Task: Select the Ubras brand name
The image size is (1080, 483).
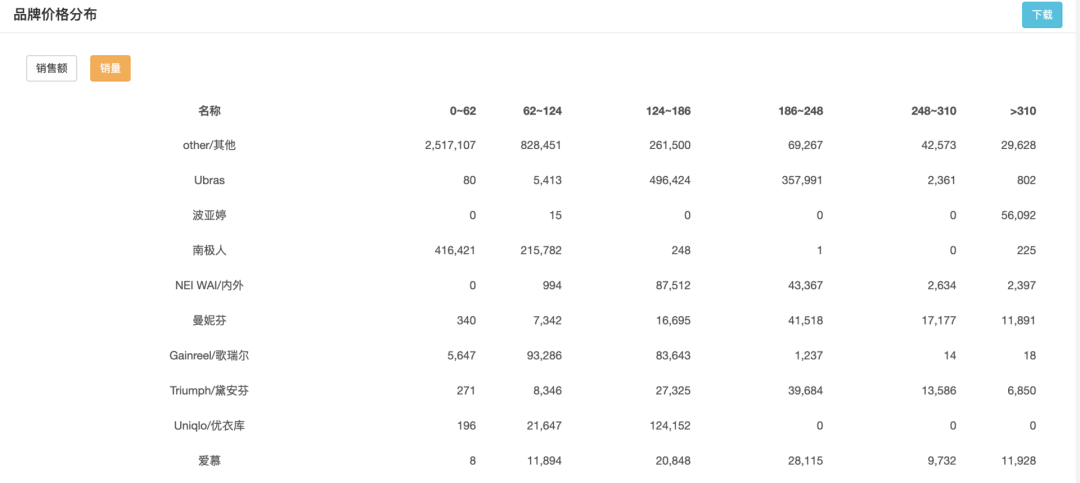Action: pyautogui.click(x=209, y=180)
